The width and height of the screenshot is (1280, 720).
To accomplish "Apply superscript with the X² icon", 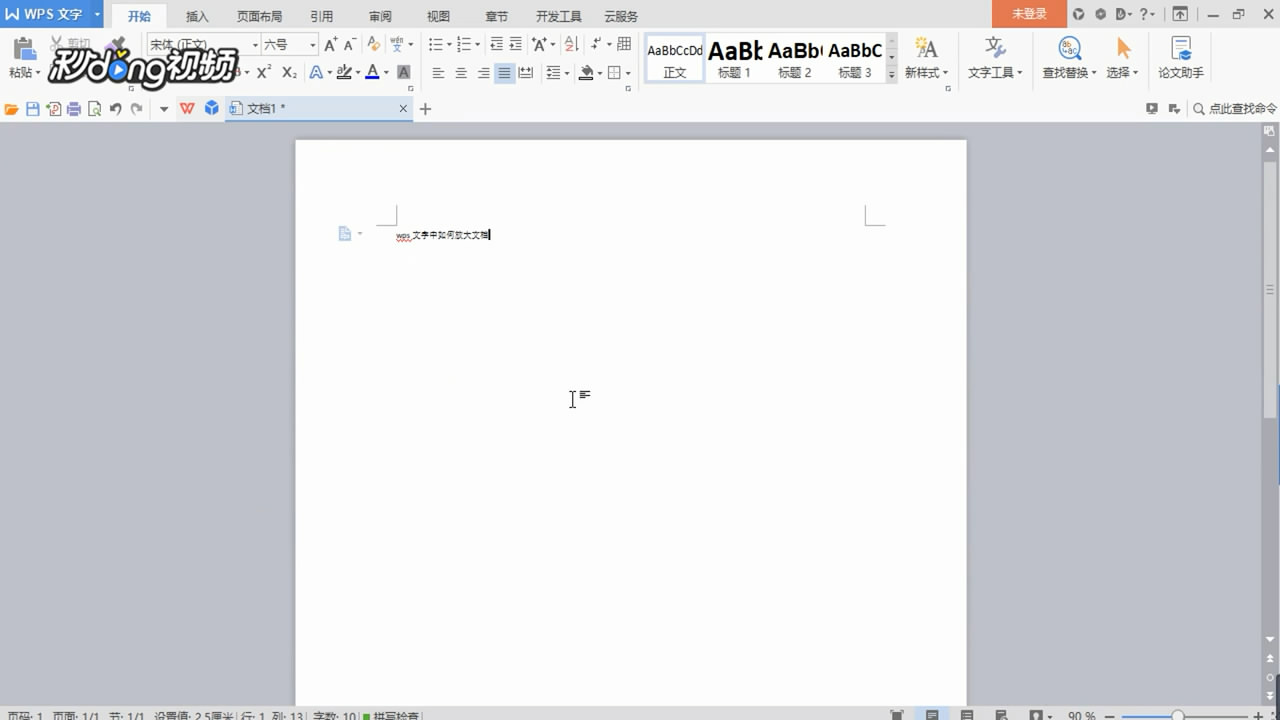I will (x=264, y=72).
